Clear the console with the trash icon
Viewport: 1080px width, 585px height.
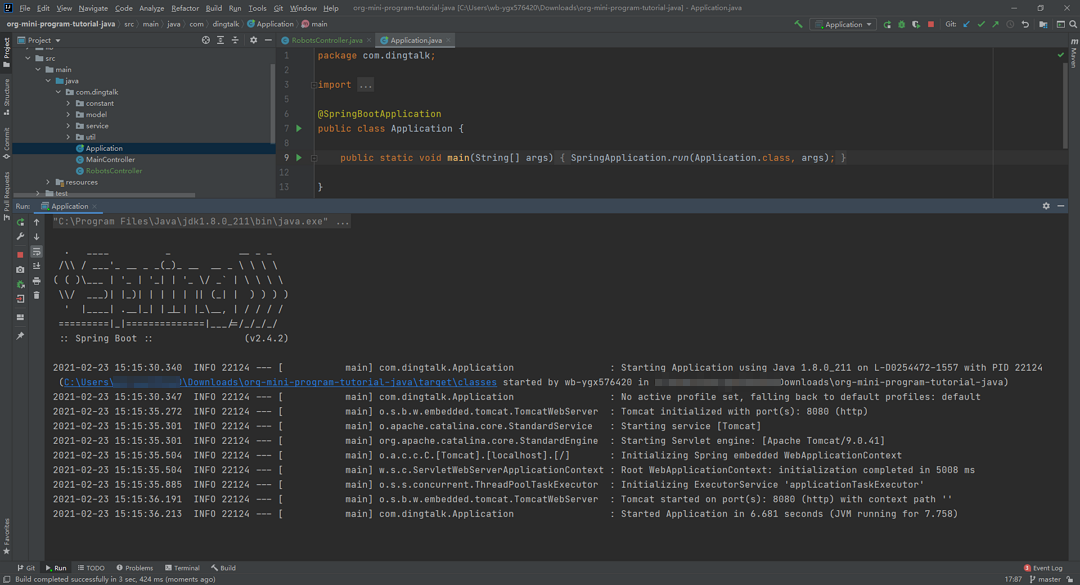click(x=37, y=296)
